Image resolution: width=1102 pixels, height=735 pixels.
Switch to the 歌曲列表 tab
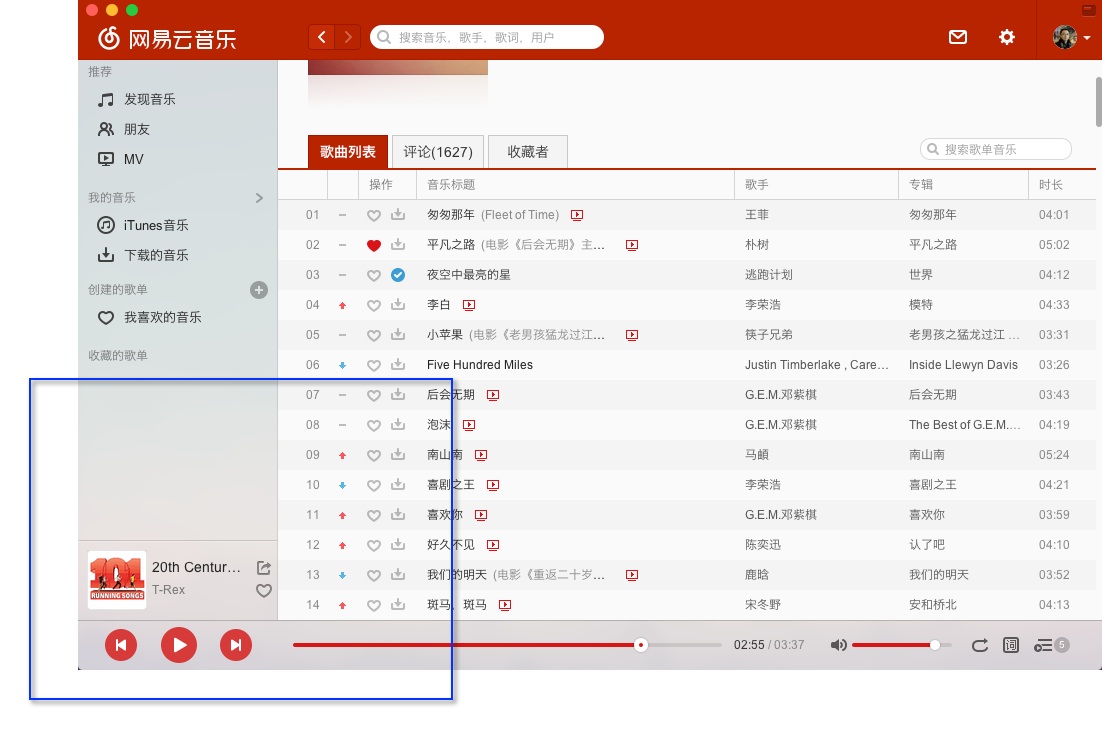tap(348, 152)
